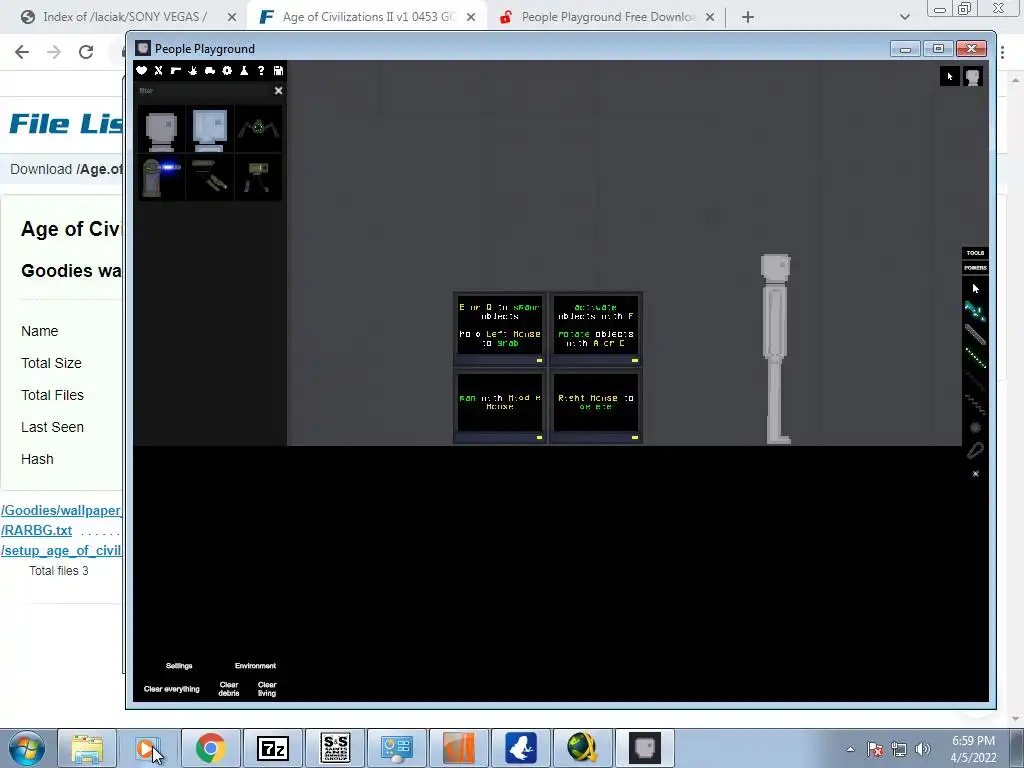Select the gear machinery category

(227, 71)
